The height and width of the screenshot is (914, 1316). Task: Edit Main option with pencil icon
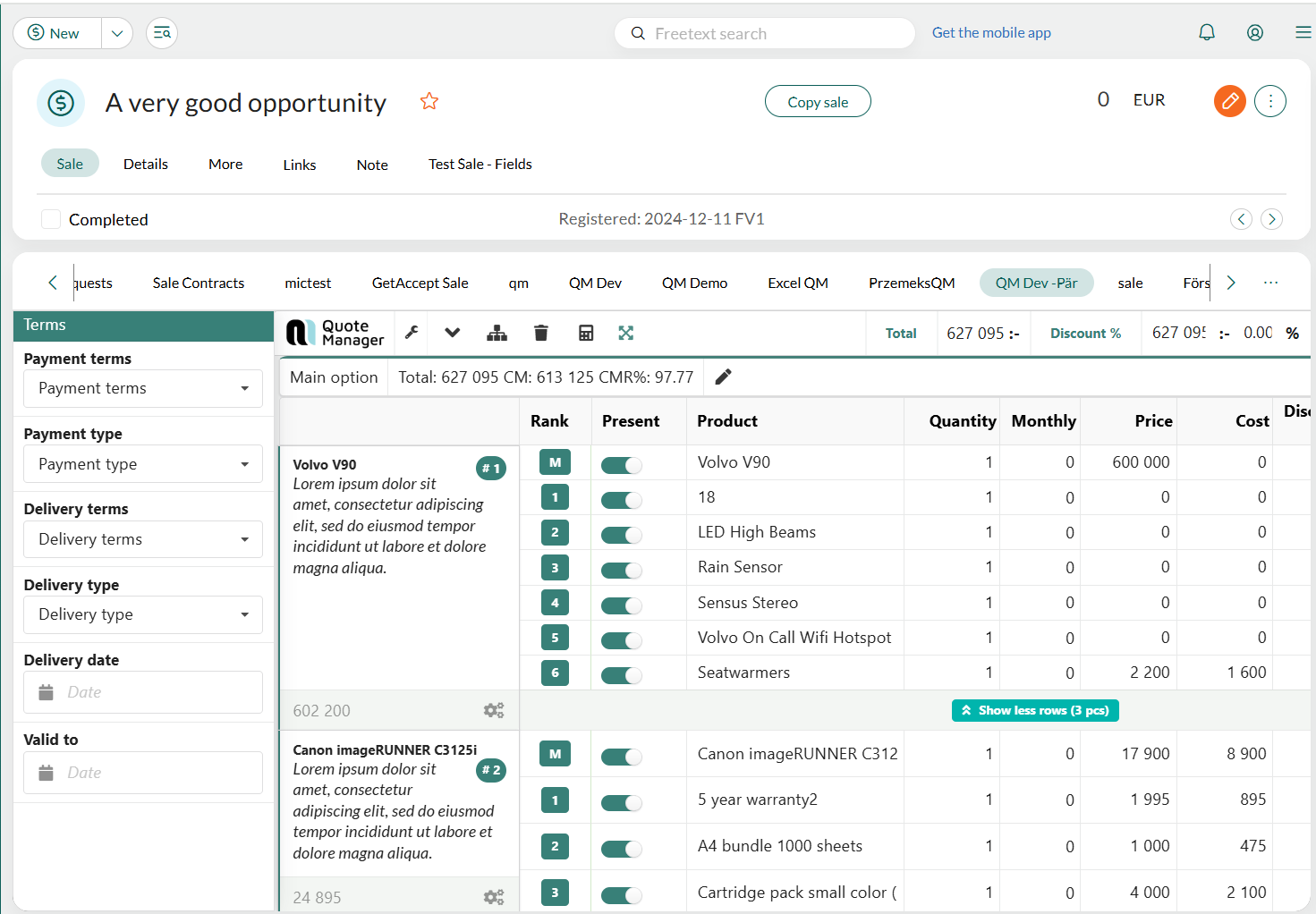pos(723,377)
